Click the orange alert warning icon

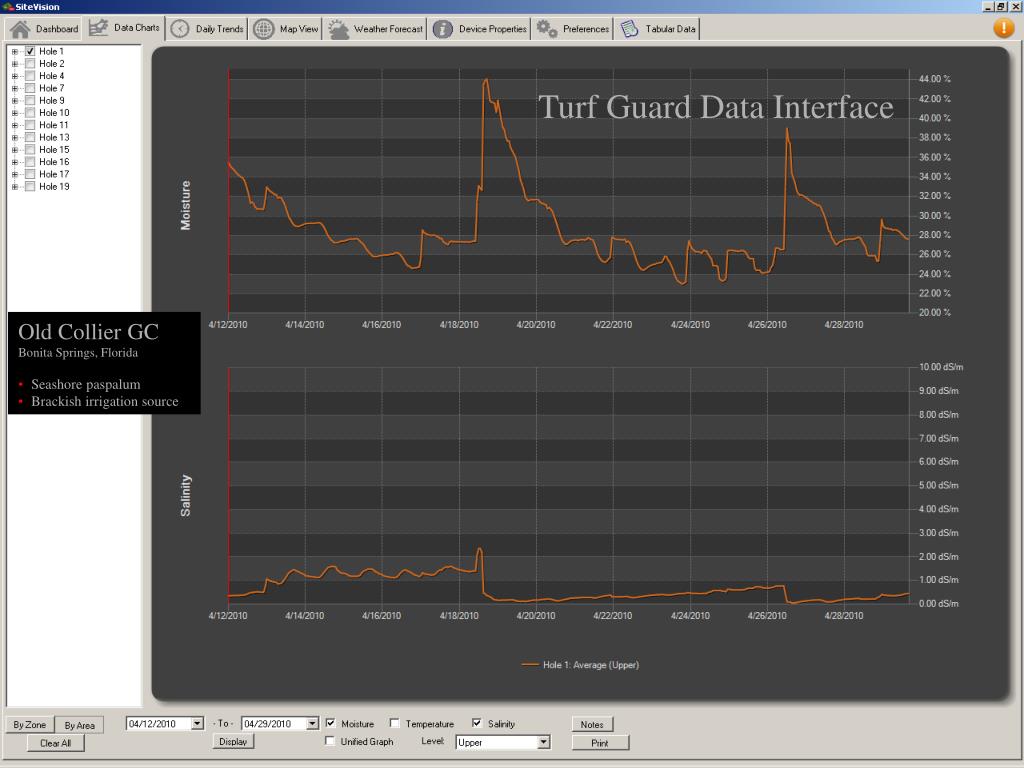coord(1004,27)
